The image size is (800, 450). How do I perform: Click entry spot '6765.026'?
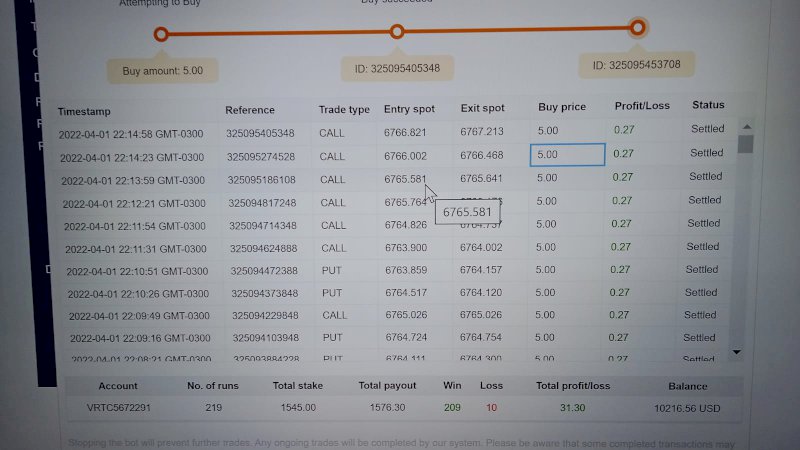[406, 315]
